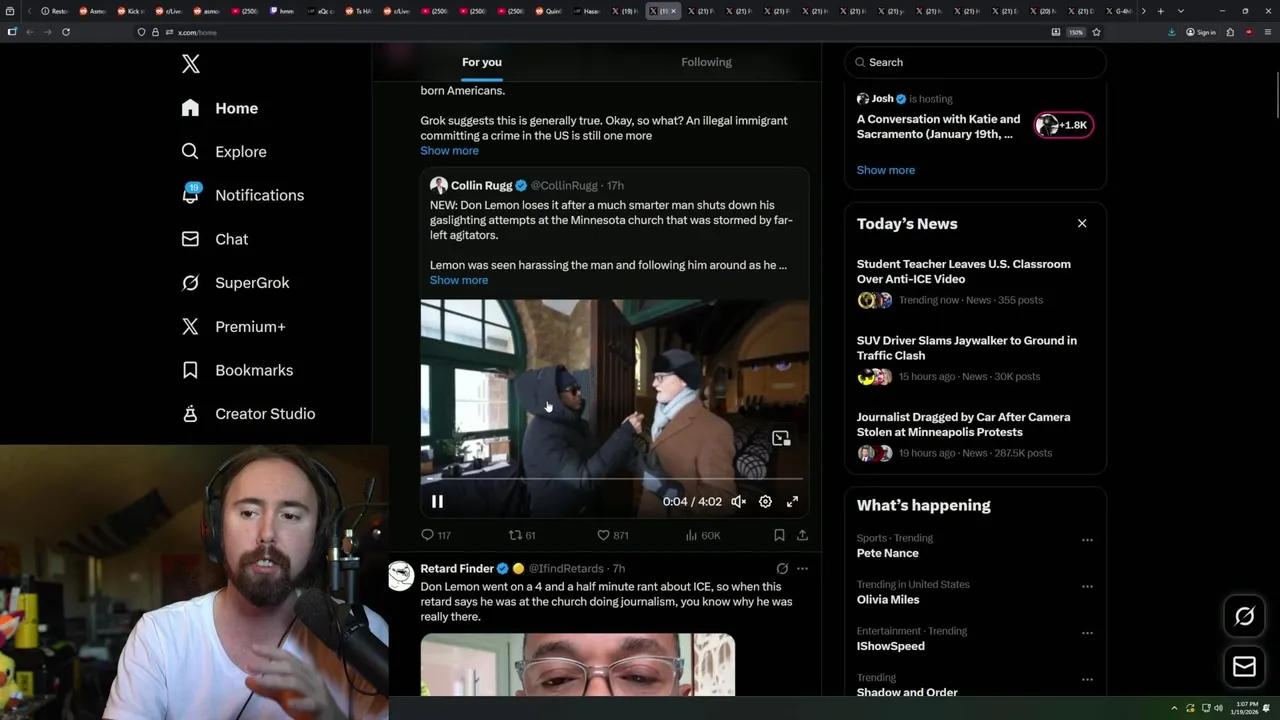Open @CollinRugg handle link

point(564,186)
